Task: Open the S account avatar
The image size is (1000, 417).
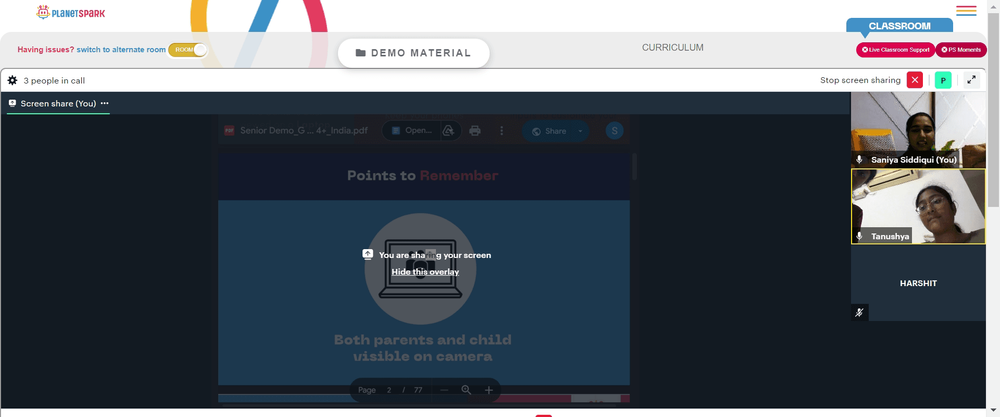Action: [x=614, y=131]
